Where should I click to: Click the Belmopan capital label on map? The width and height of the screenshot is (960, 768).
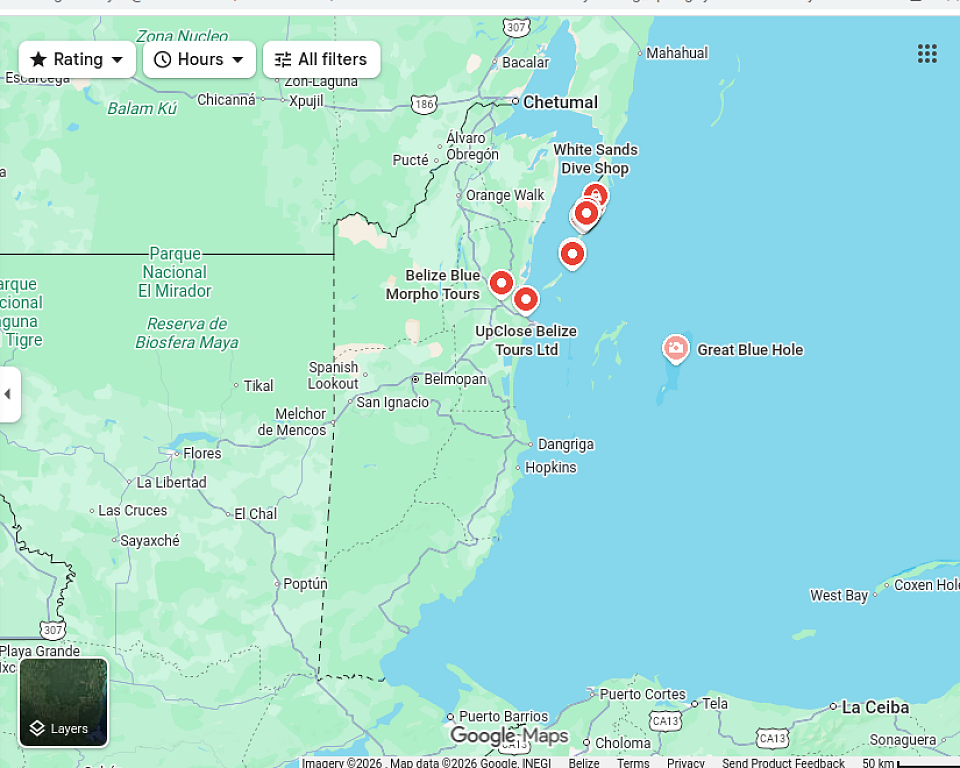(x=455, y=380)
